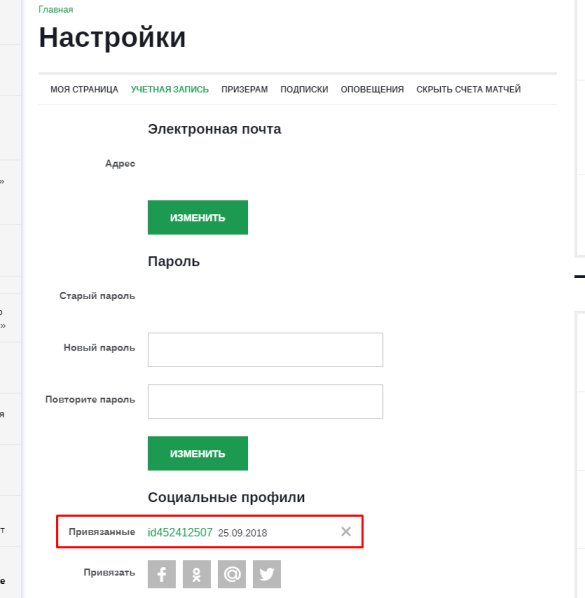This screenshot has width=585, height=598.
Task: Open СКРЫТЬ СЧЕТА МАТЧЕЙ tab
Action: [x=468, y=89]
